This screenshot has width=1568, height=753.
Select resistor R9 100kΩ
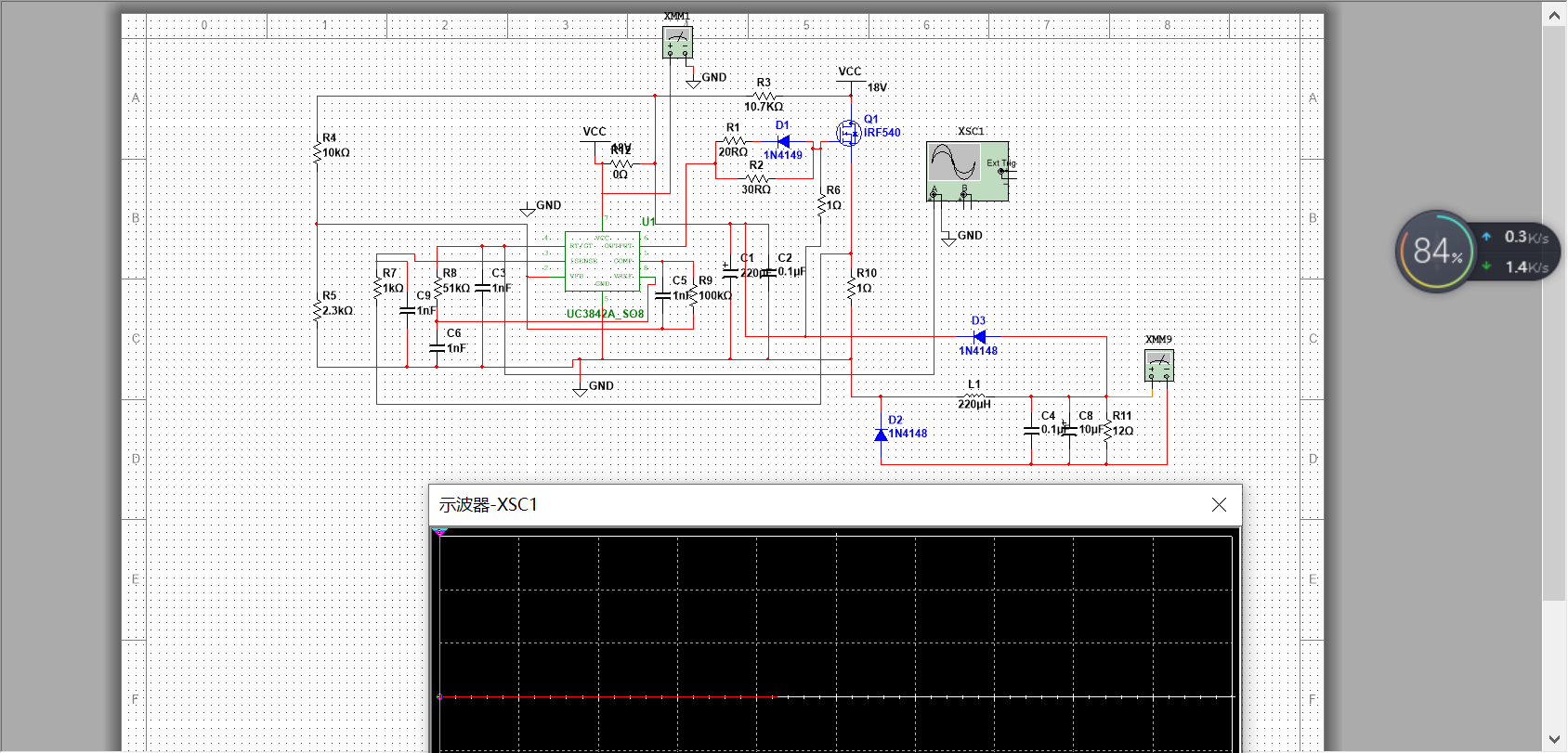[693, 295]
